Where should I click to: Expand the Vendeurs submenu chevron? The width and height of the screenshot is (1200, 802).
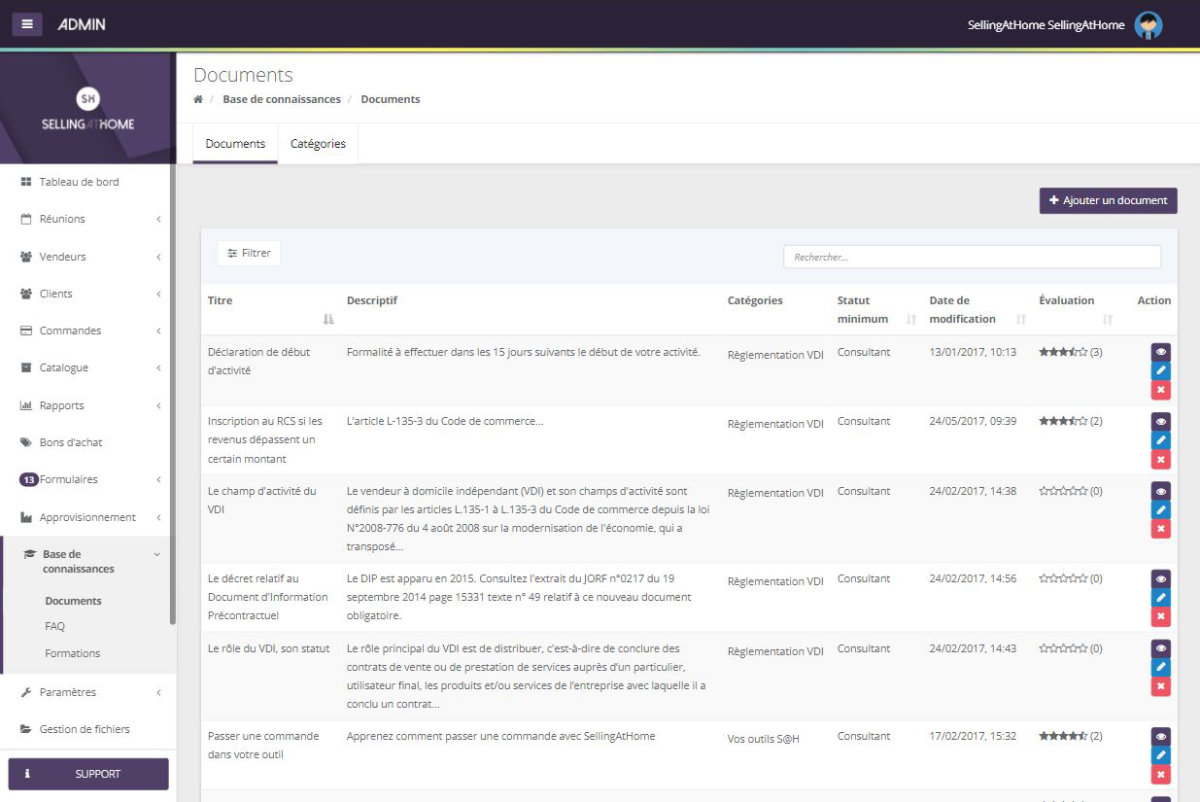coord(158,257)
